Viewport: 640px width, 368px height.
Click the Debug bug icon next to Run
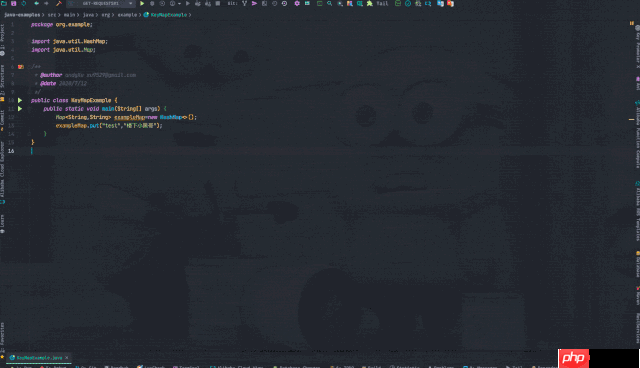tap(152, 4)
